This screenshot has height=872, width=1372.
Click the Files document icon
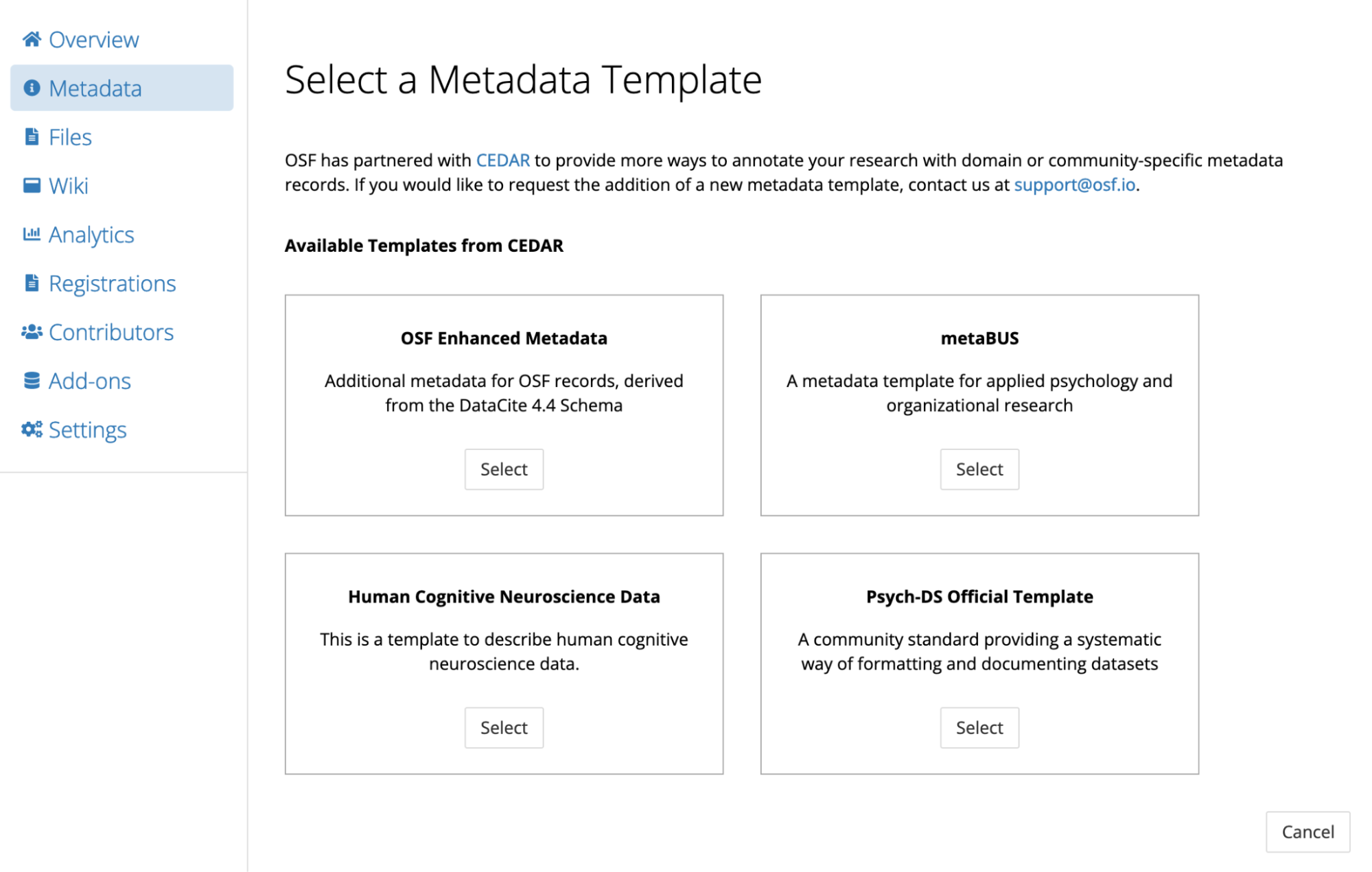pyautogui.click(x=32, y=137)
